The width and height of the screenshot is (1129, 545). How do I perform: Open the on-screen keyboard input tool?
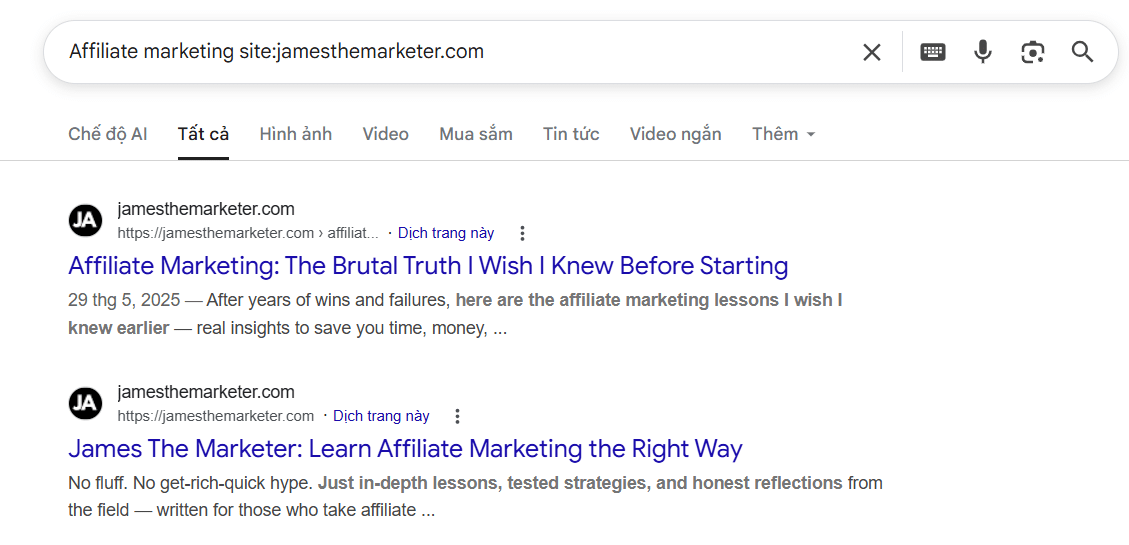933,52
